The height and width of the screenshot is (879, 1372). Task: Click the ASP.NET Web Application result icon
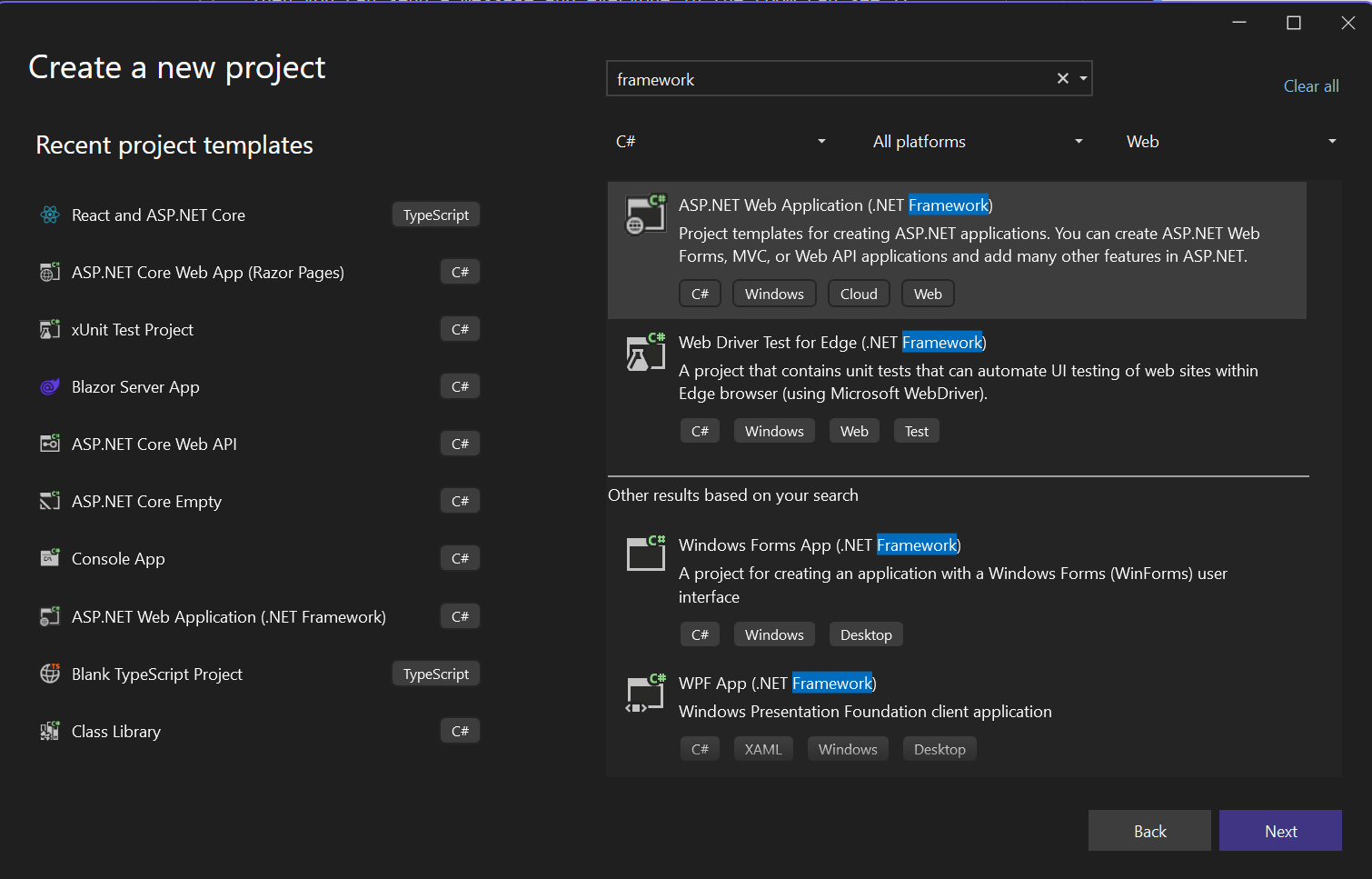pos(646,215)
